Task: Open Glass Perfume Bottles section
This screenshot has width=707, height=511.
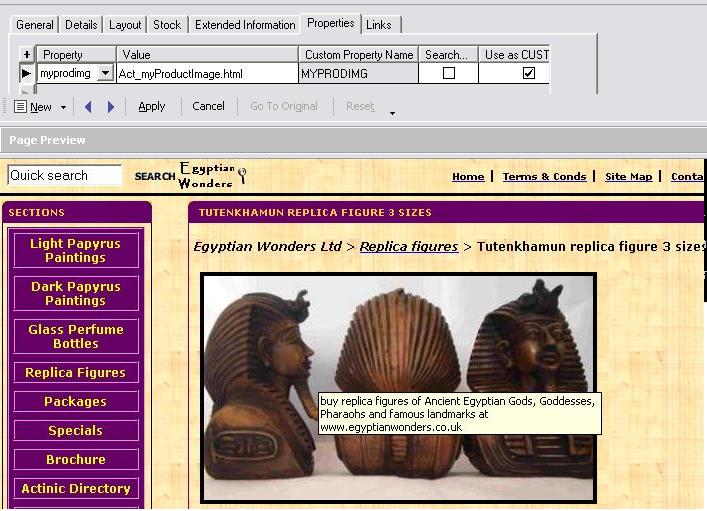Action: 76,336
